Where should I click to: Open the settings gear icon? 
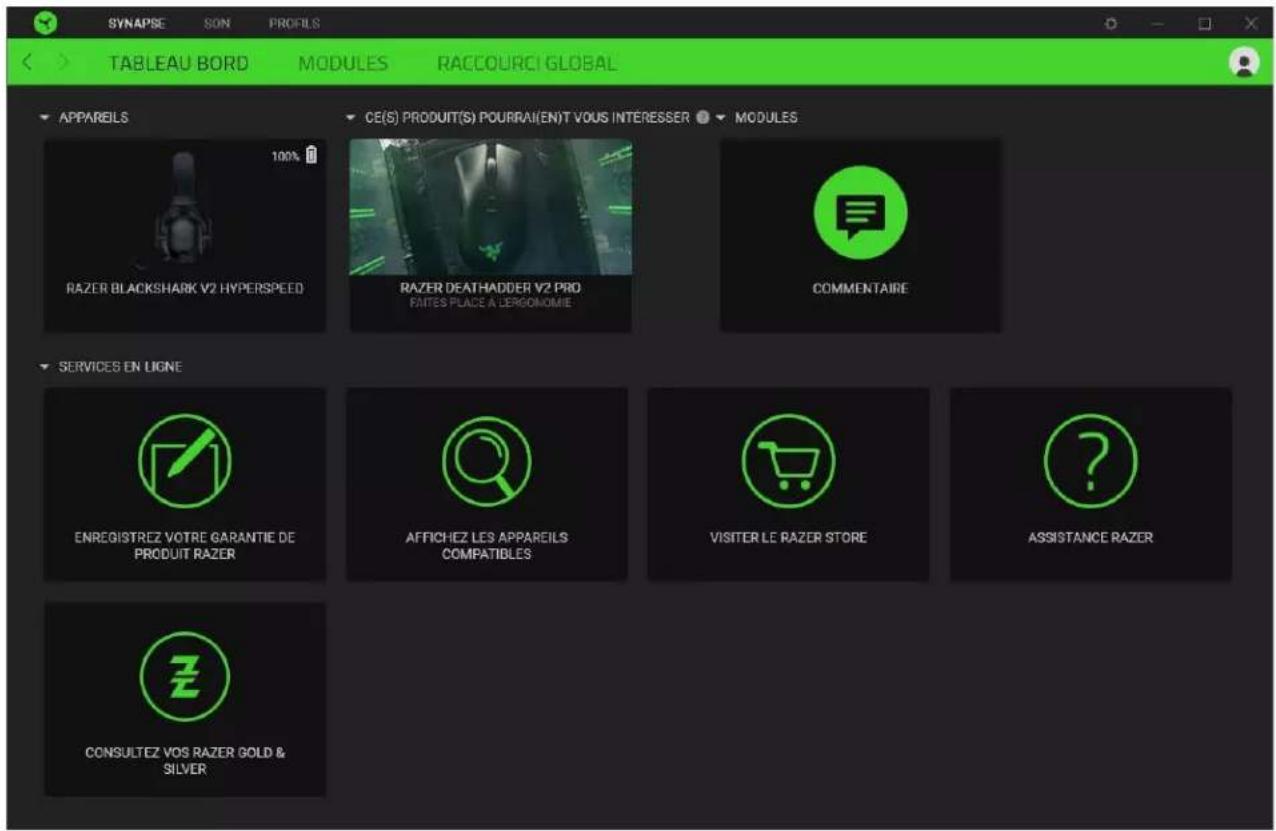[1111, 23]
